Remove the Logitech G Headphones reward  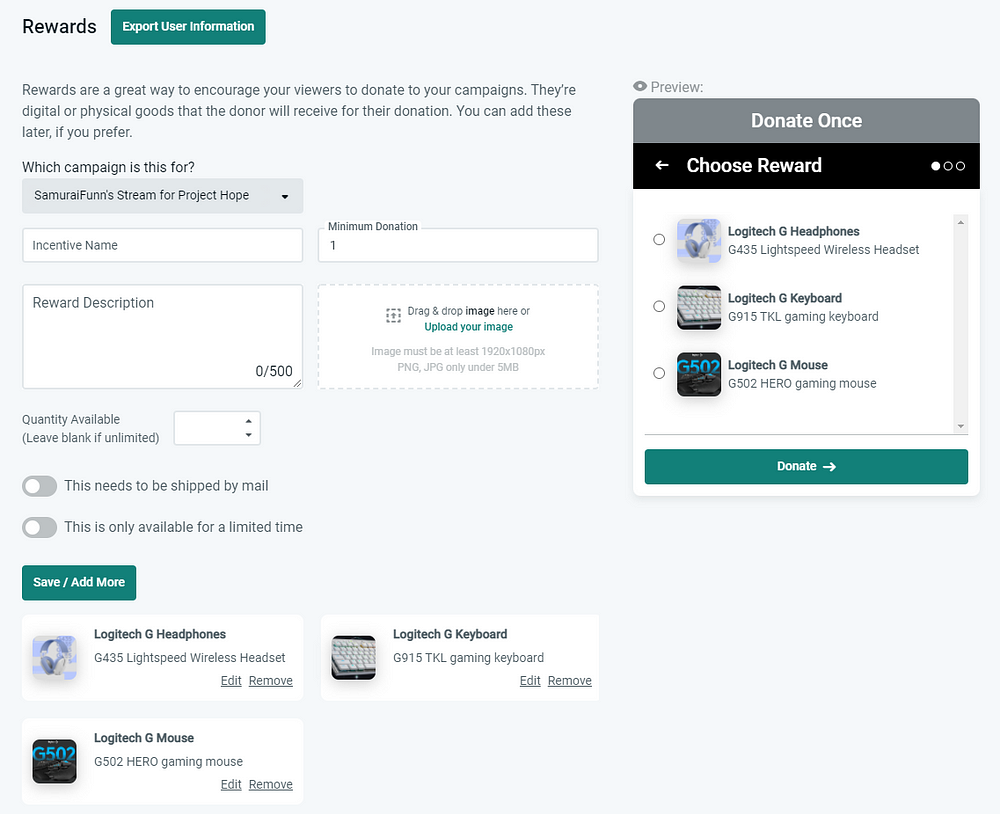[270, 681]
